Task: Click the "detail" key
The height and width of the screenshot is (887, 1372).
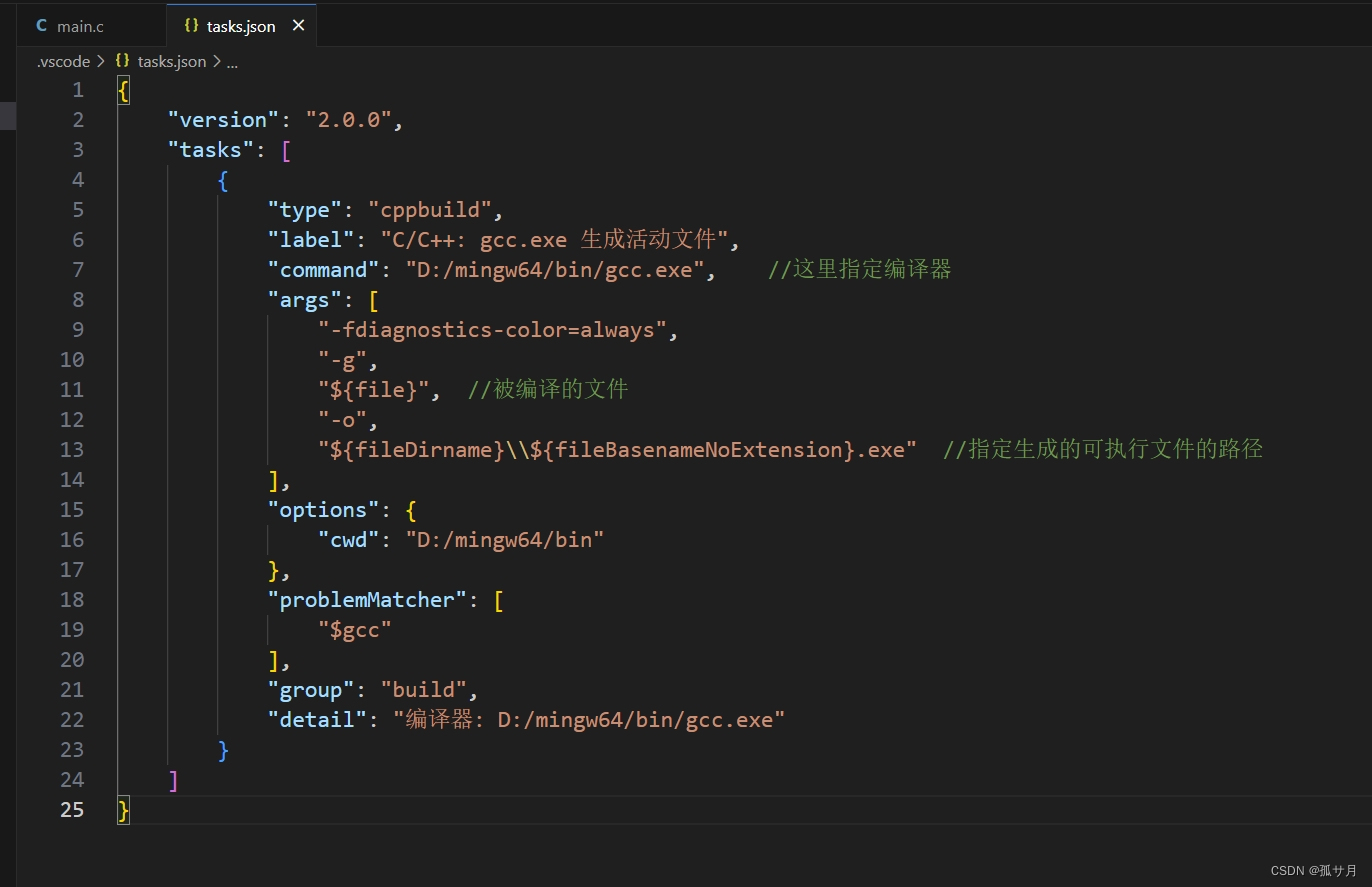Action: [x=317, y=720]
